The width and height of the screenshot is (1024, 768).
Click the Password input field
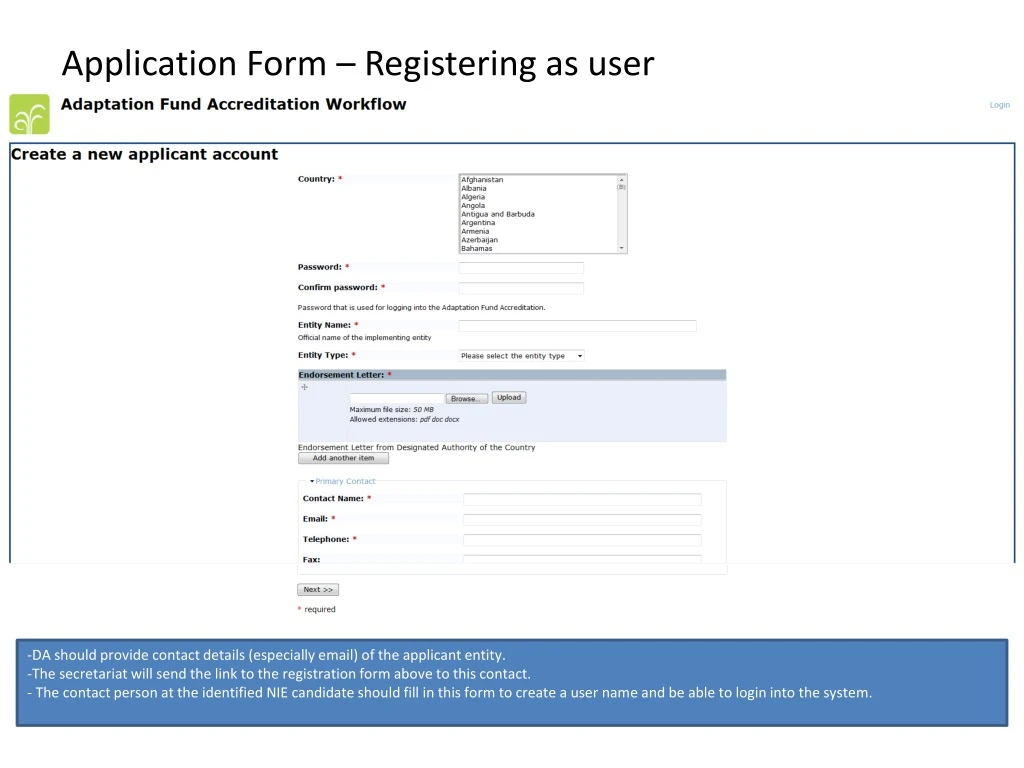(x=521, y=268)
